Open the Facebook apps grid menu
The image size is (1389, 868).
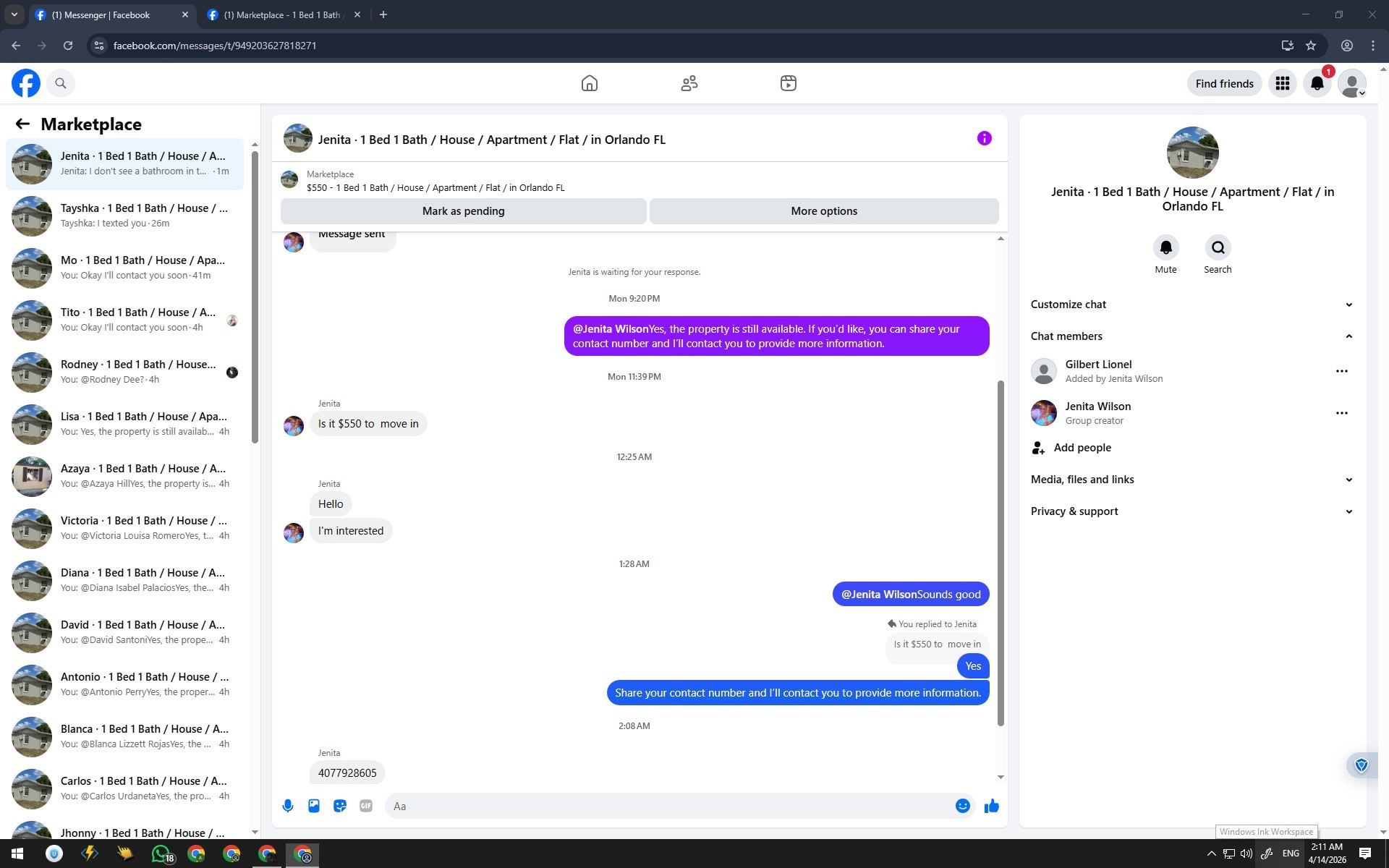click(x=1282, y=83)
